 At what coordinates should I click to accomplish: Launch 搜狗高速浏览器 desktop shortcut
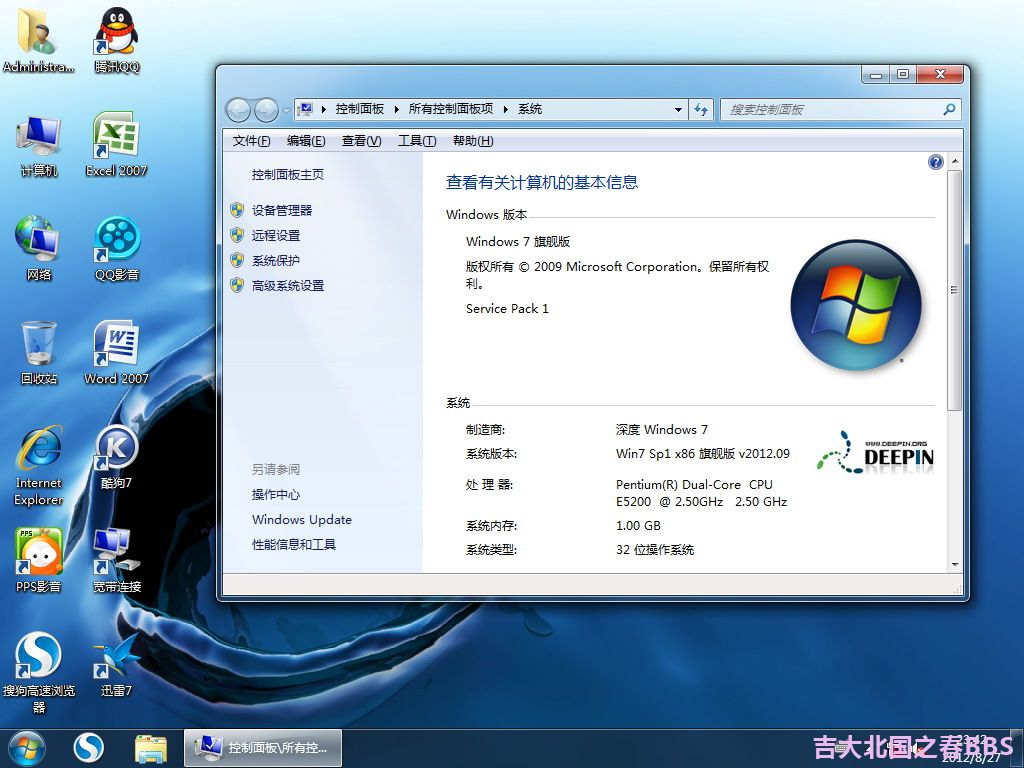click(x=39, y=673)
